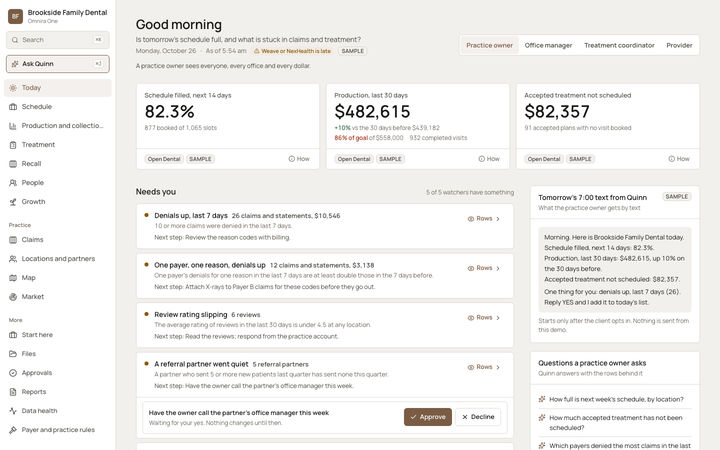Viewport: 720px width, 450px height.
Task: Click the SAMPLE badge on Tomorrow's text card
Action: 677,197
